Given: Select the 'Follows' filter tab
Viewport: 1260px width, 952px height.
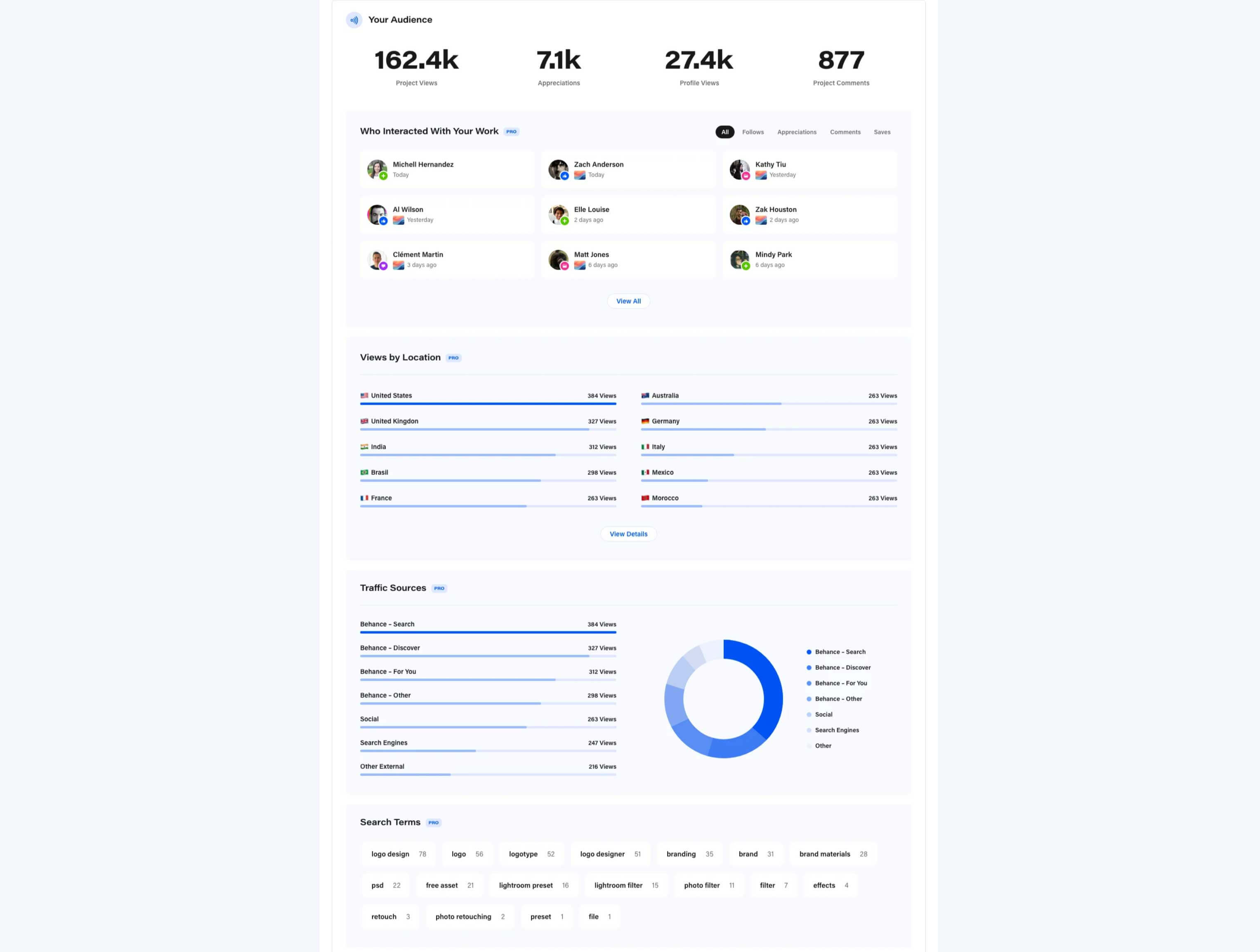Looking at the screenshot, I should [753, 131].
